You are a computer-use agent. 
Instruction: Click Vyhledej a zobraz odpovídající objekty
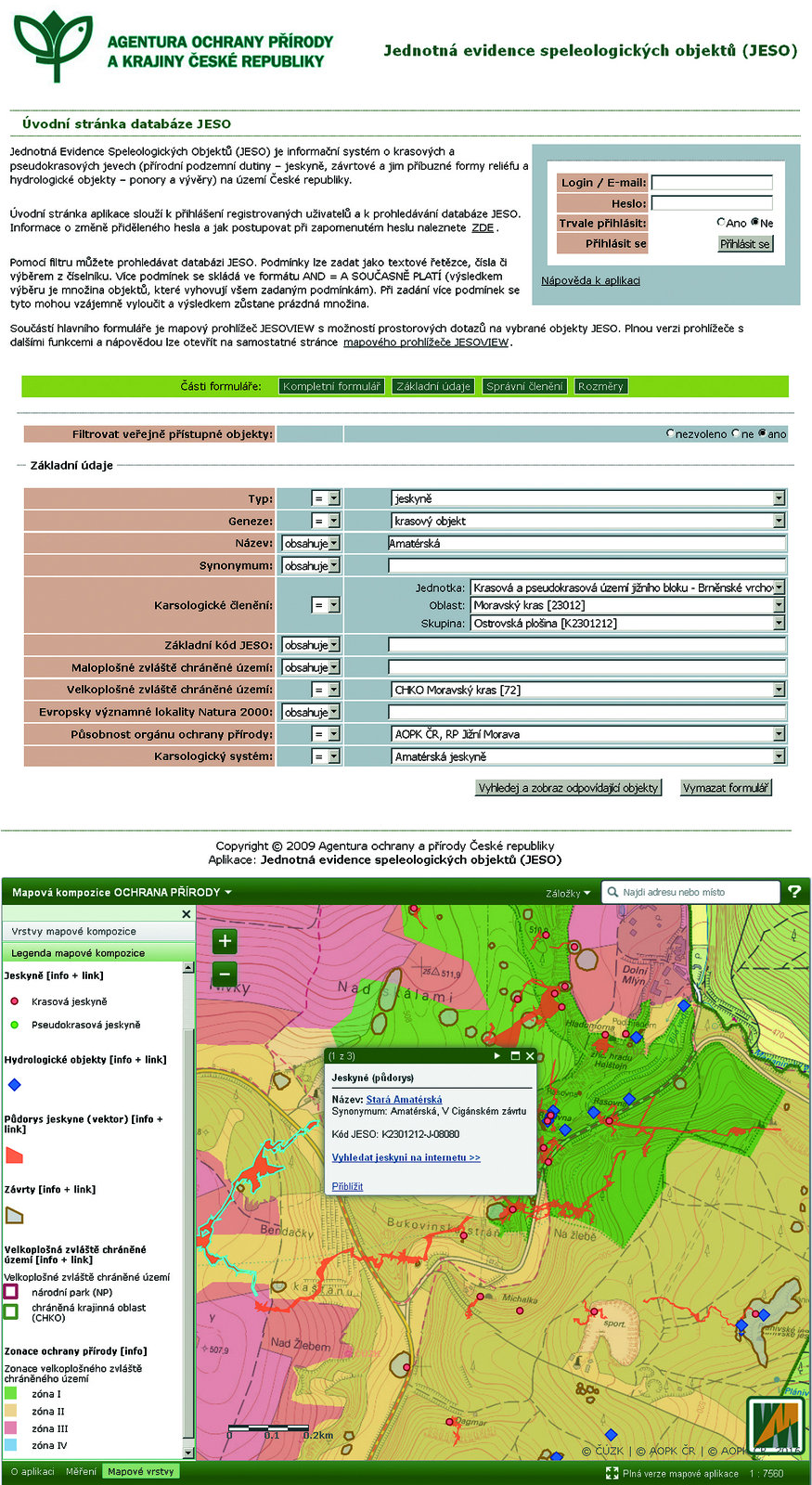point(568,788)
